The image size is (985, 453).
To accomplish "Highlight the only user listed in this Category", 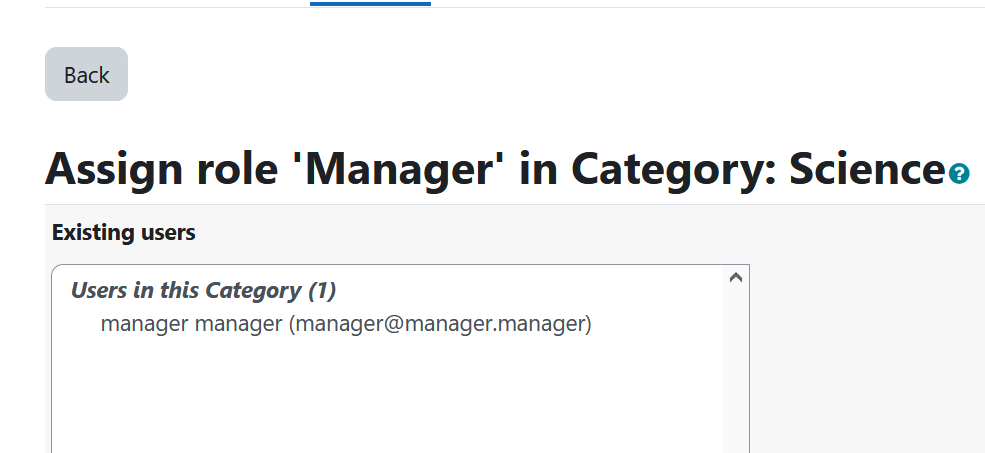I will click(346, 324).
